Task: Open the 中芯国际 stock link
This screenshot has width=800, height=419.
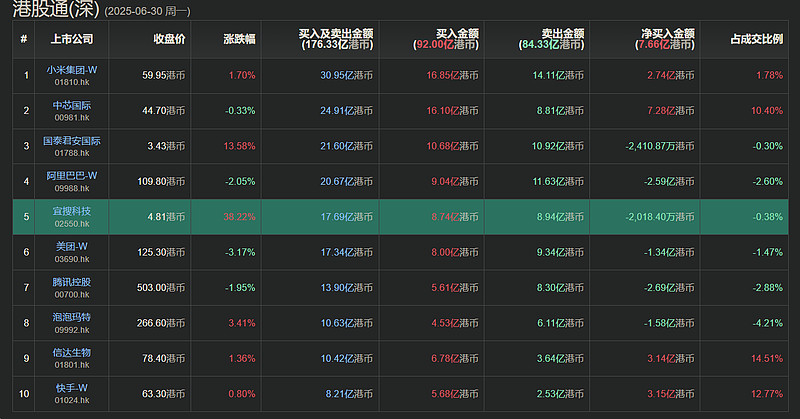Action: [71, 105]
